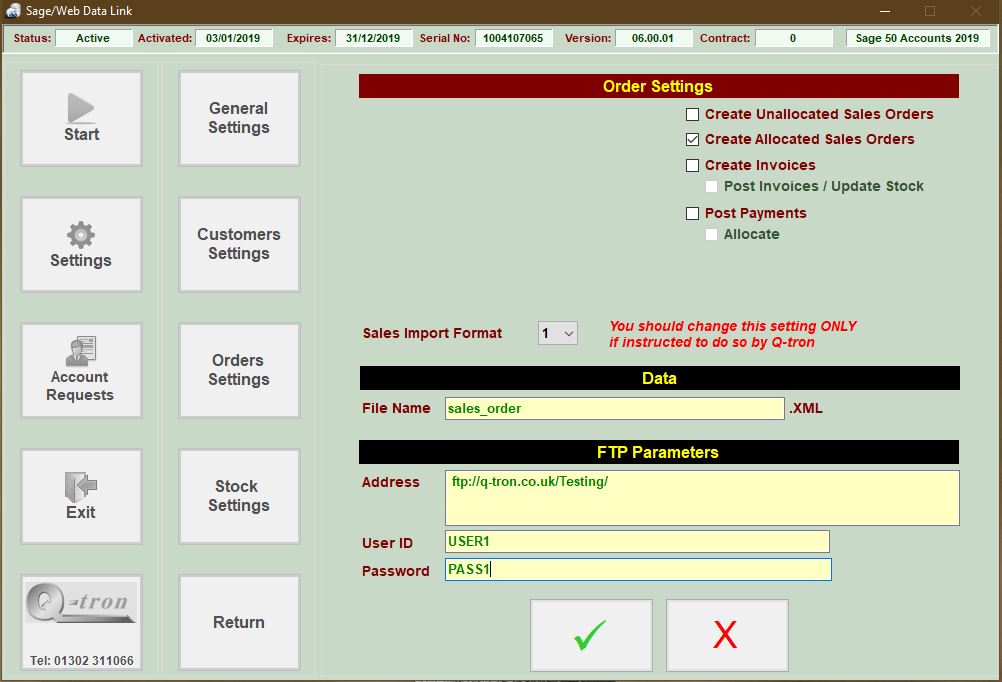Click the Contract value field
Viewport: 1002px width, 682px height.
click(x=793, y=38)
